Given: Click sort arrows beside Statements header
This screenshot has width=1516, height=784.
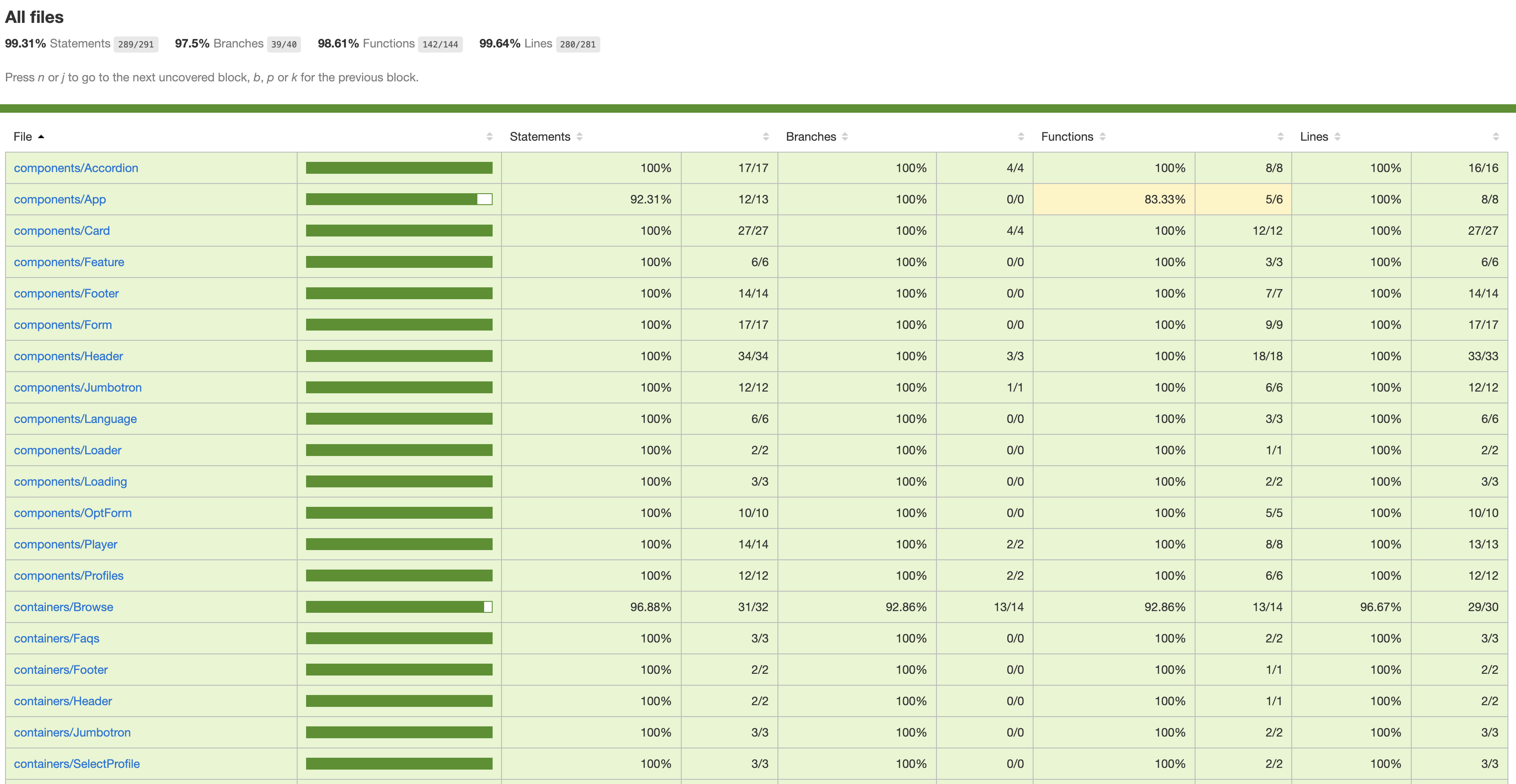Looking at the screenshot, I should coord(580,137).
